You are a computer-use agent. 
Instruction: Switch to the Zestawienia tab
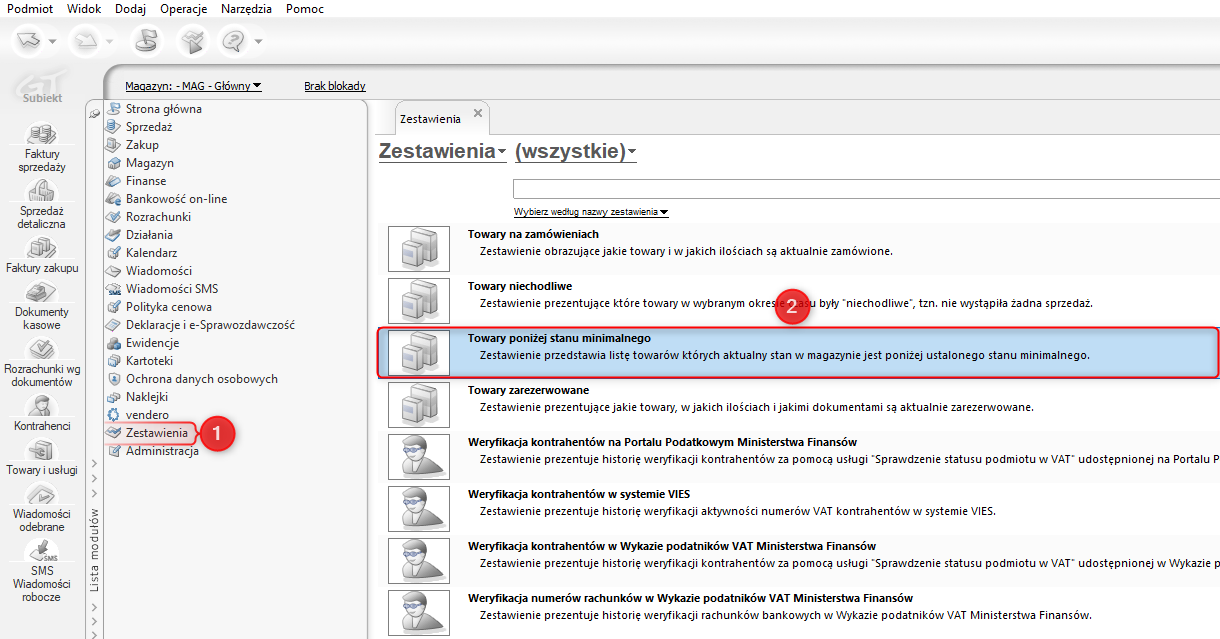click(x=431, y=118)
